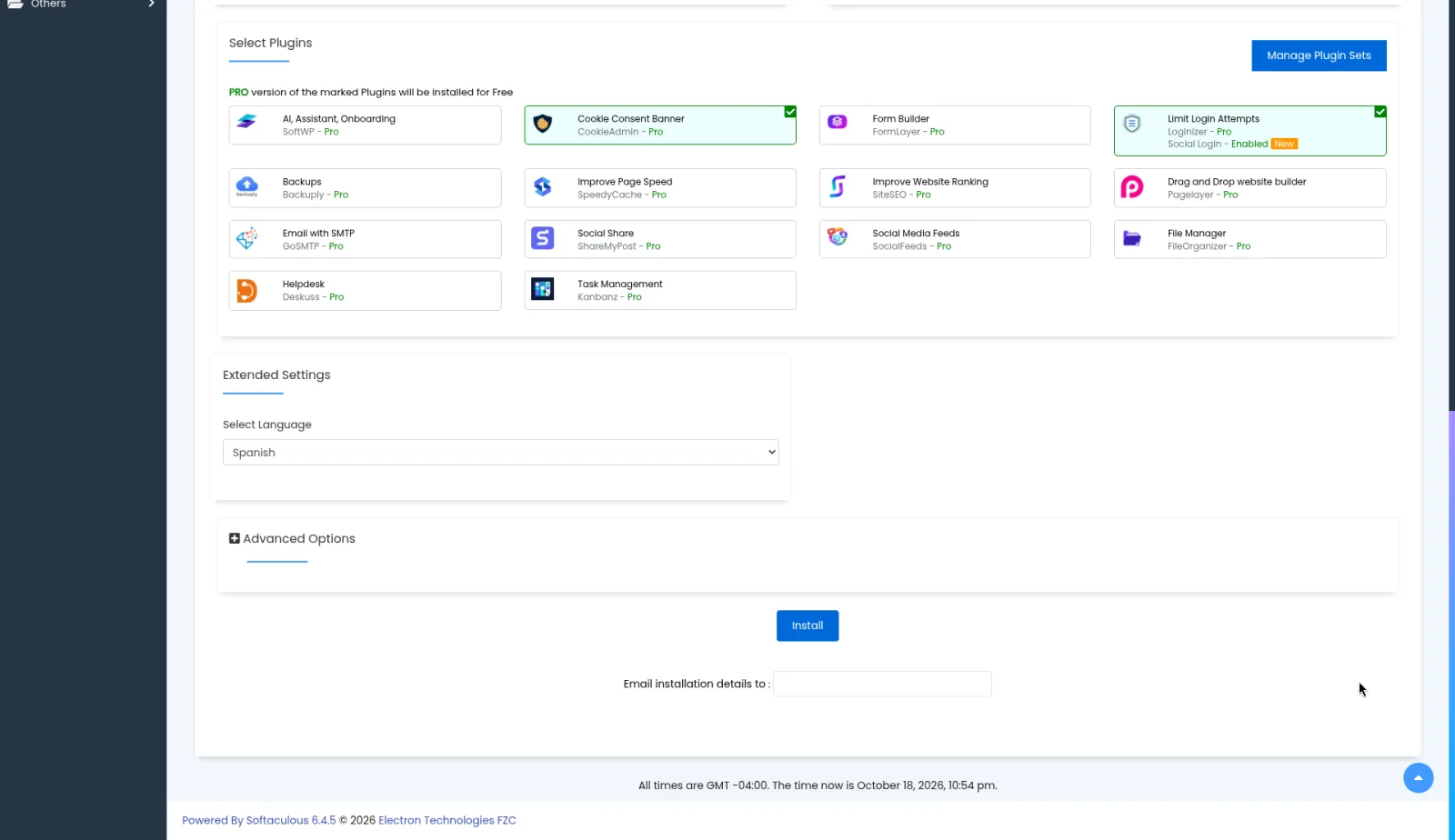Click the SoftWP AI Assistant plugin icon
Image resolution: width=1455 pixels, height=840 pixels.
point(246,122)
